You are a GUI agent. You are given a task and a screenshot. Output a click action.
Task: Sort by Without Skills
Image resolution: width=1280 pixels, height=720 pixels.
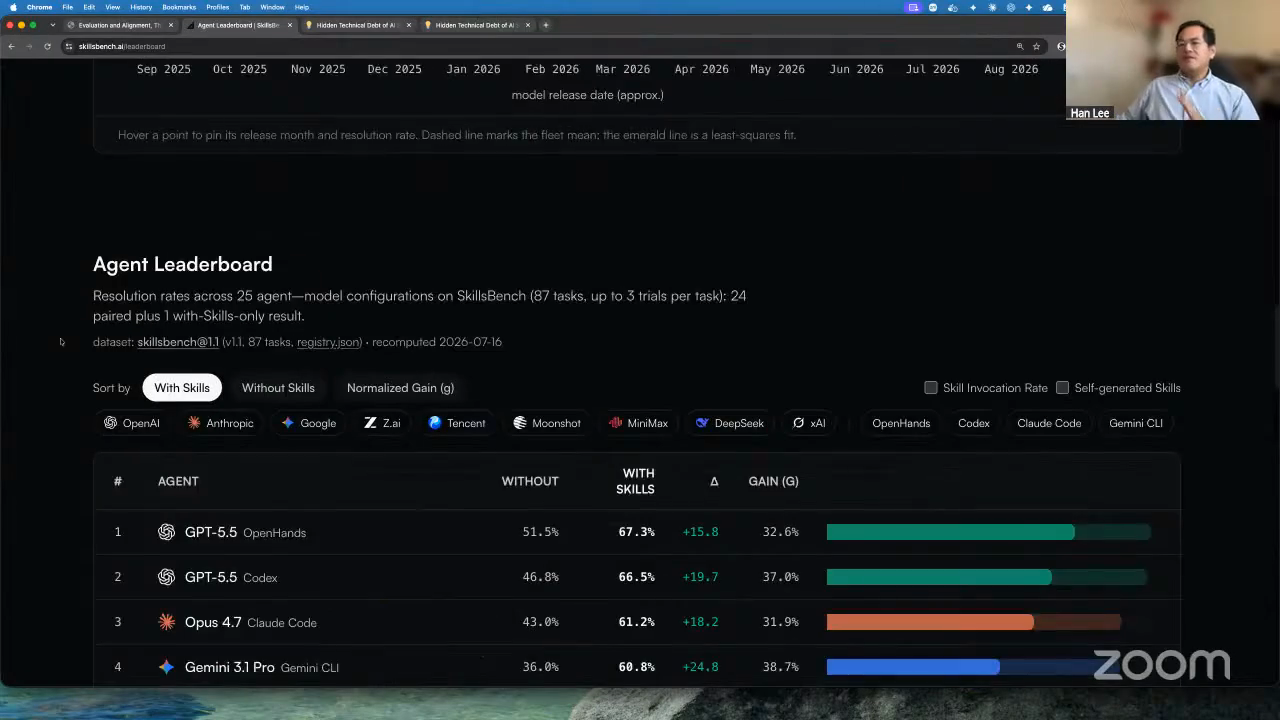point(278,388)
